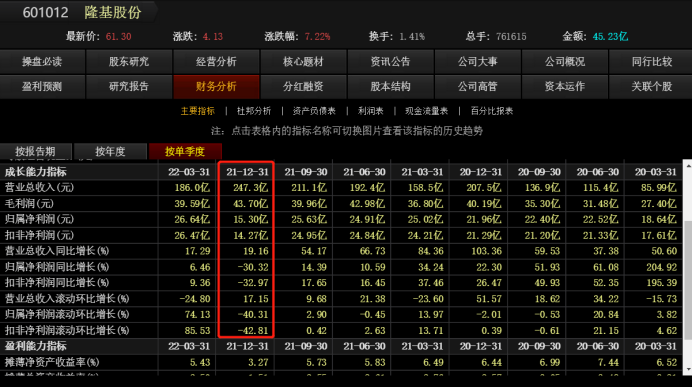Click 操盘必读 navigation button
Viewport: 692px width, 387px height.
[x=42, y=61]
